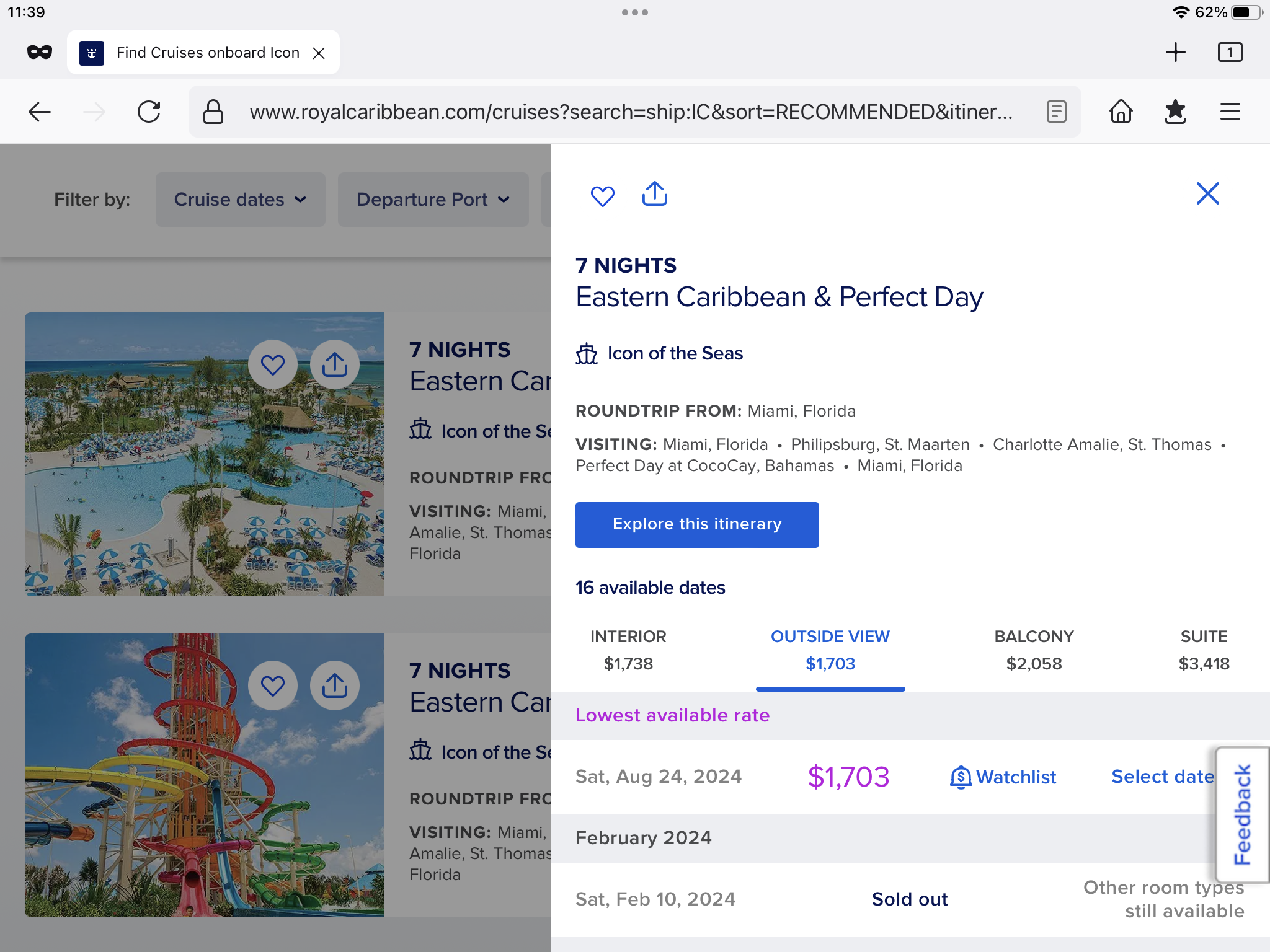
Task: Close the Find Cruises onboard Icon tab
Action: pyautogui.click(x=319, y=53)
